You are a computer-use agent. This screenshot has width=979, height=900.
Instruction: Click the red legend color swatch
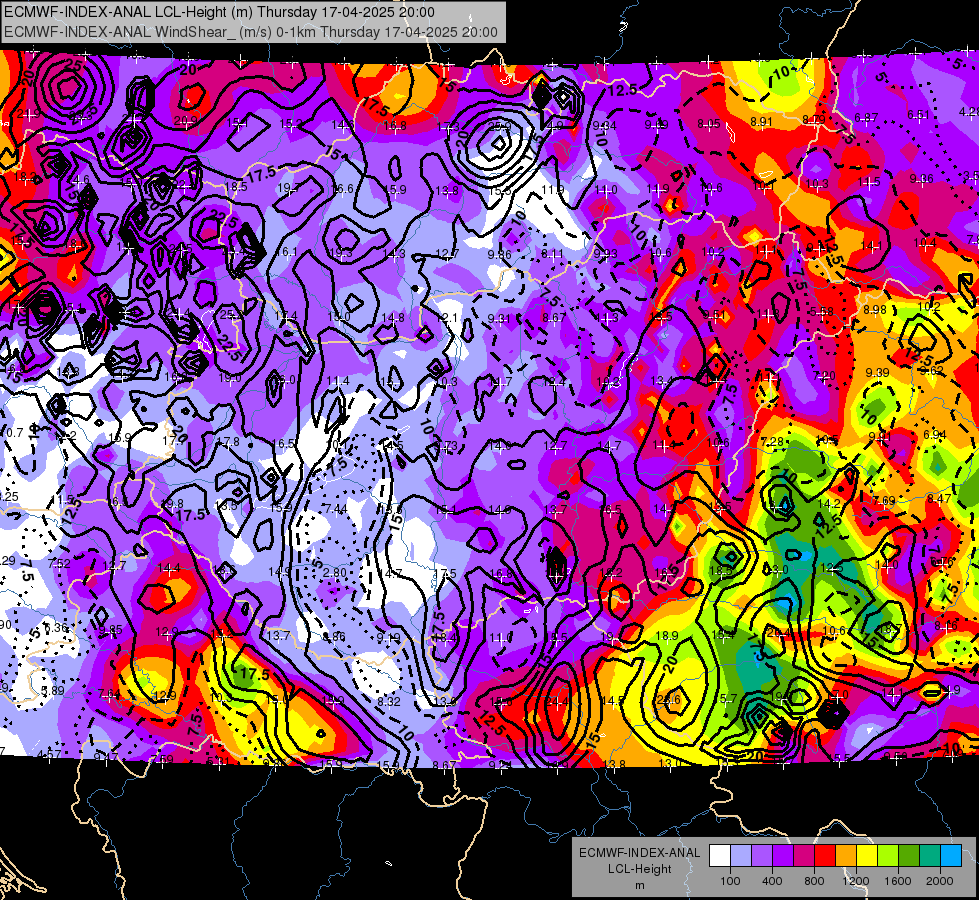(x=825, y=856)
